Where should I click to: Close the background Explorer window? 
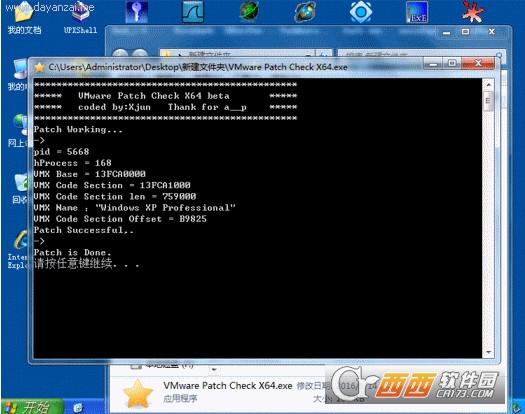492,32
